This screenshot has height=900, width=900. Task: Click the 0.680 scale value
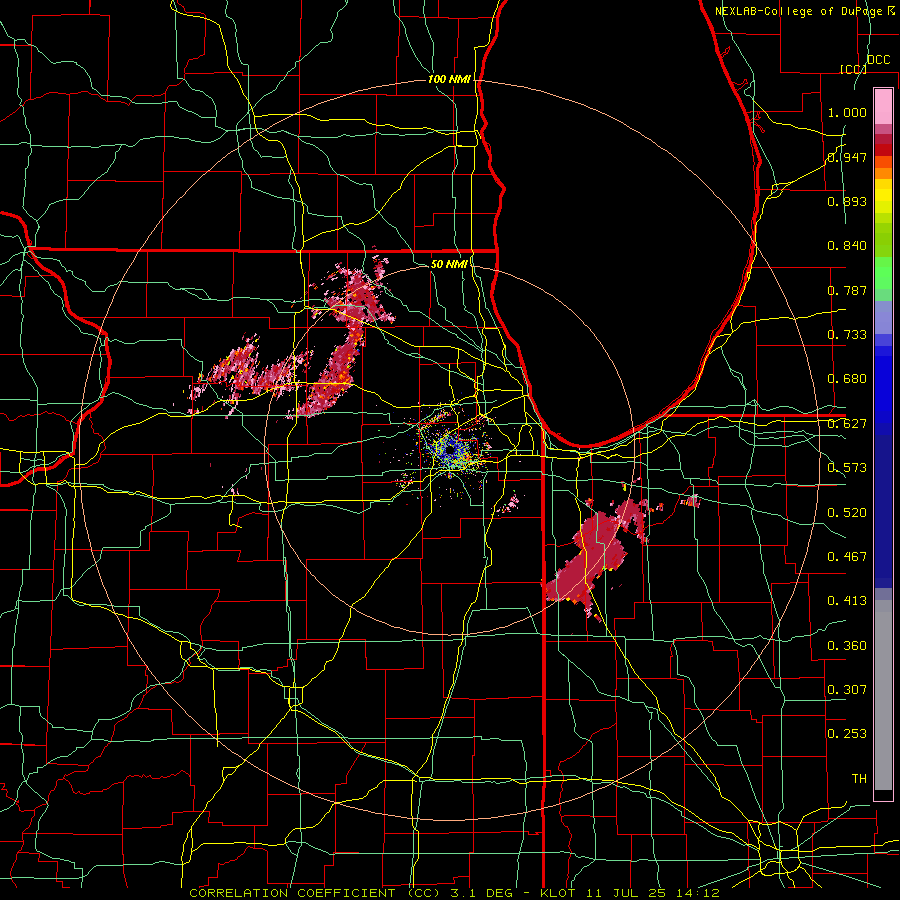[847, 379]
